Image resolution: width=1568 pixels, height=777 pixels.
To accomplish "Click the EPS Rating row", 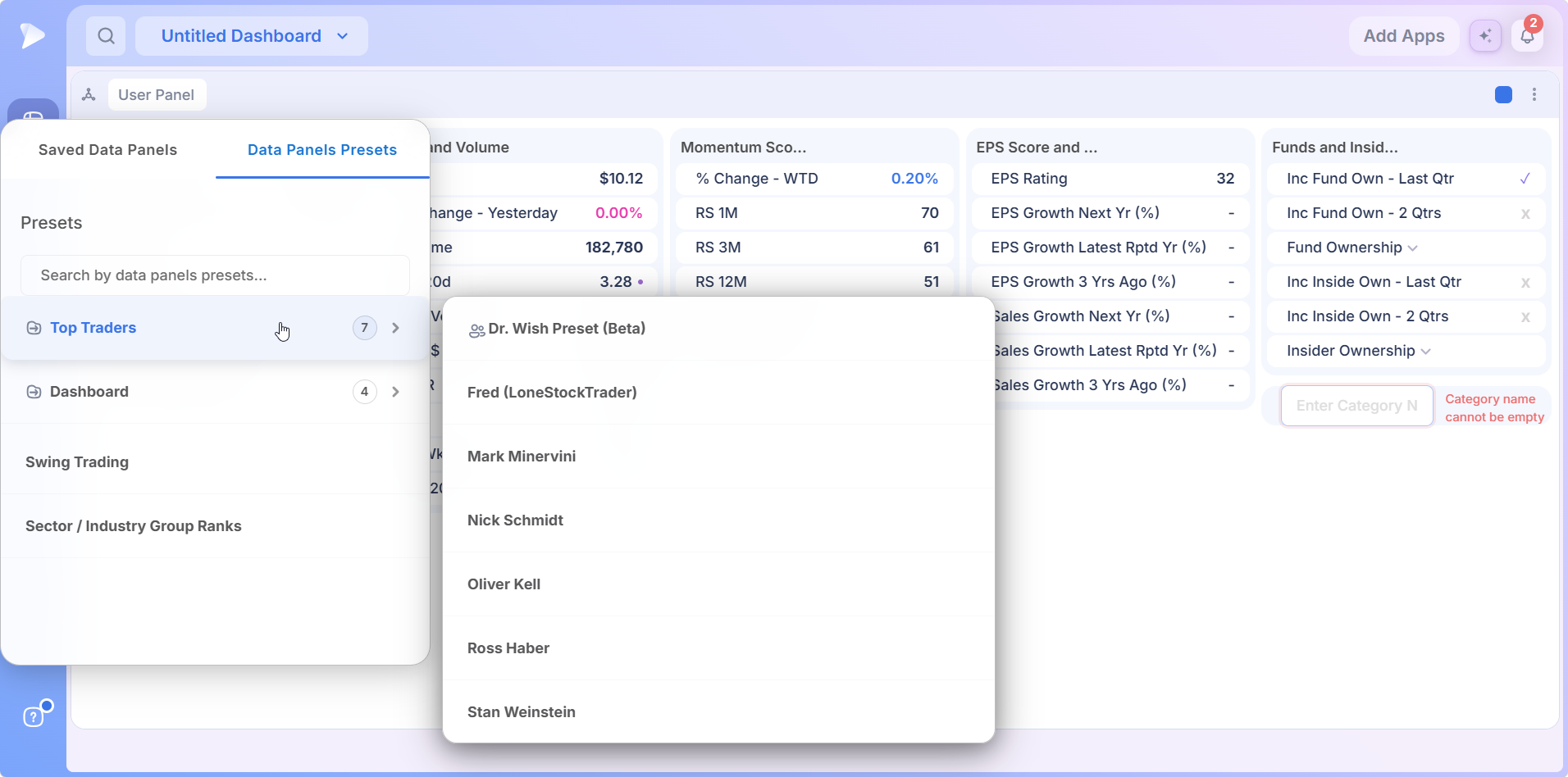I will (1110, 179).
